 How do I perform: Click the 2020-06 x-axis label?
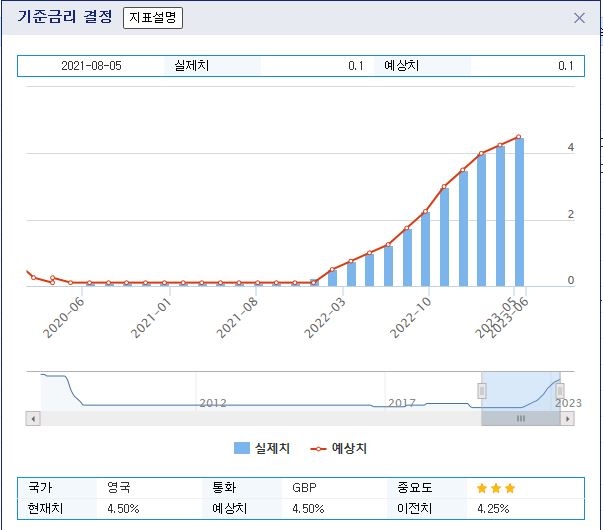pyautogui.click(x=63, y=317)
